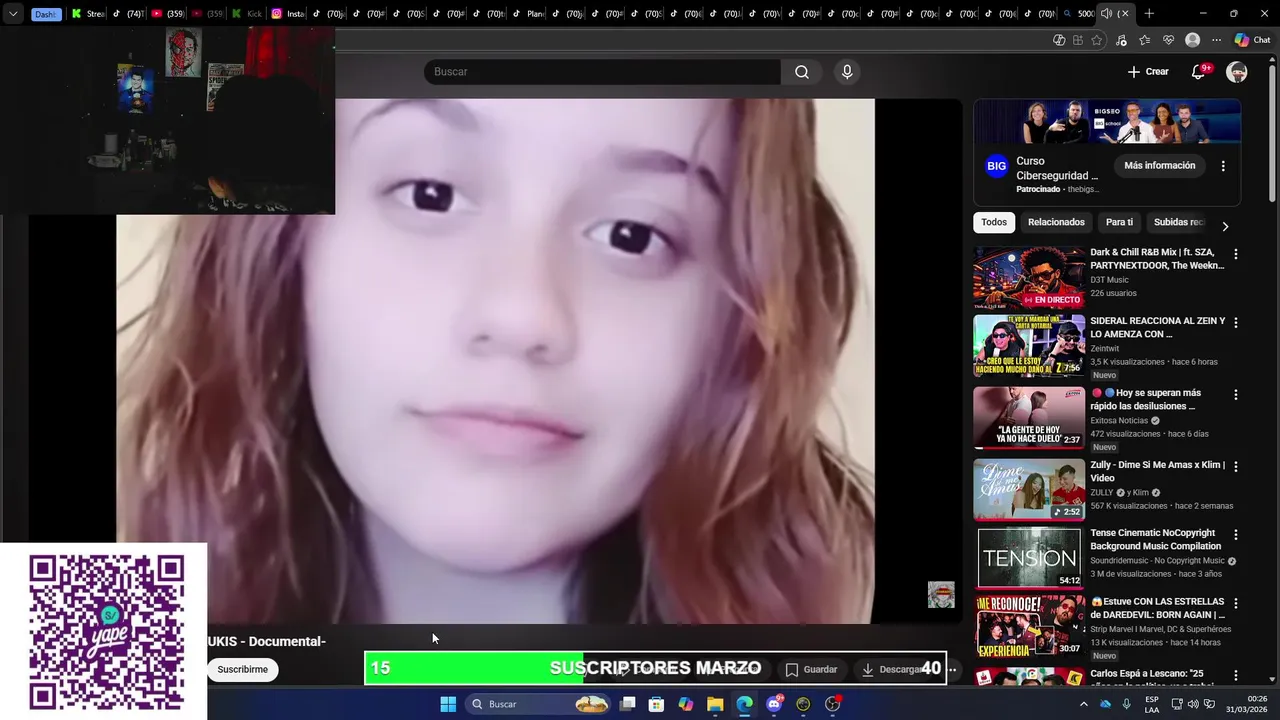The height and width of the screenshot is (720, 1280).
Task: Open Microsoft Edge from the taskbar
Action: pyautogui.click(x=744, y=704)
